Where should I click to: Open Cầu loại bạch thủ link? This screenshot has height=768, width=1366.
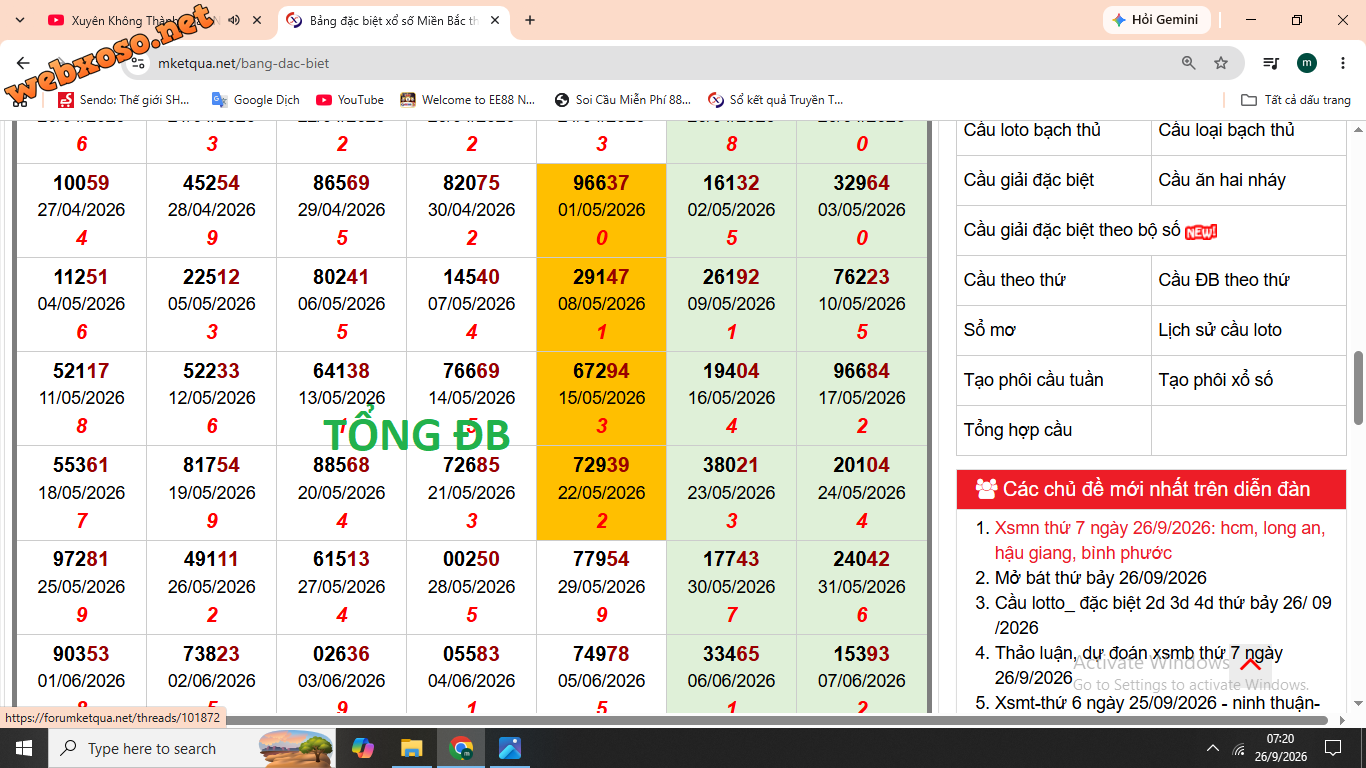(1226, 130)
